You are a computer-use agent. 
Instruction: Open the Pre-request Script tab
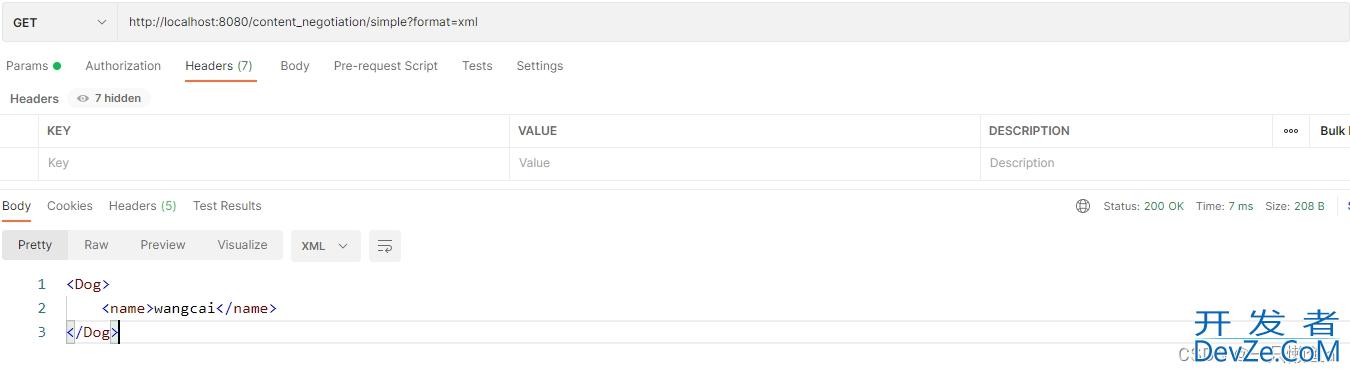386,66
